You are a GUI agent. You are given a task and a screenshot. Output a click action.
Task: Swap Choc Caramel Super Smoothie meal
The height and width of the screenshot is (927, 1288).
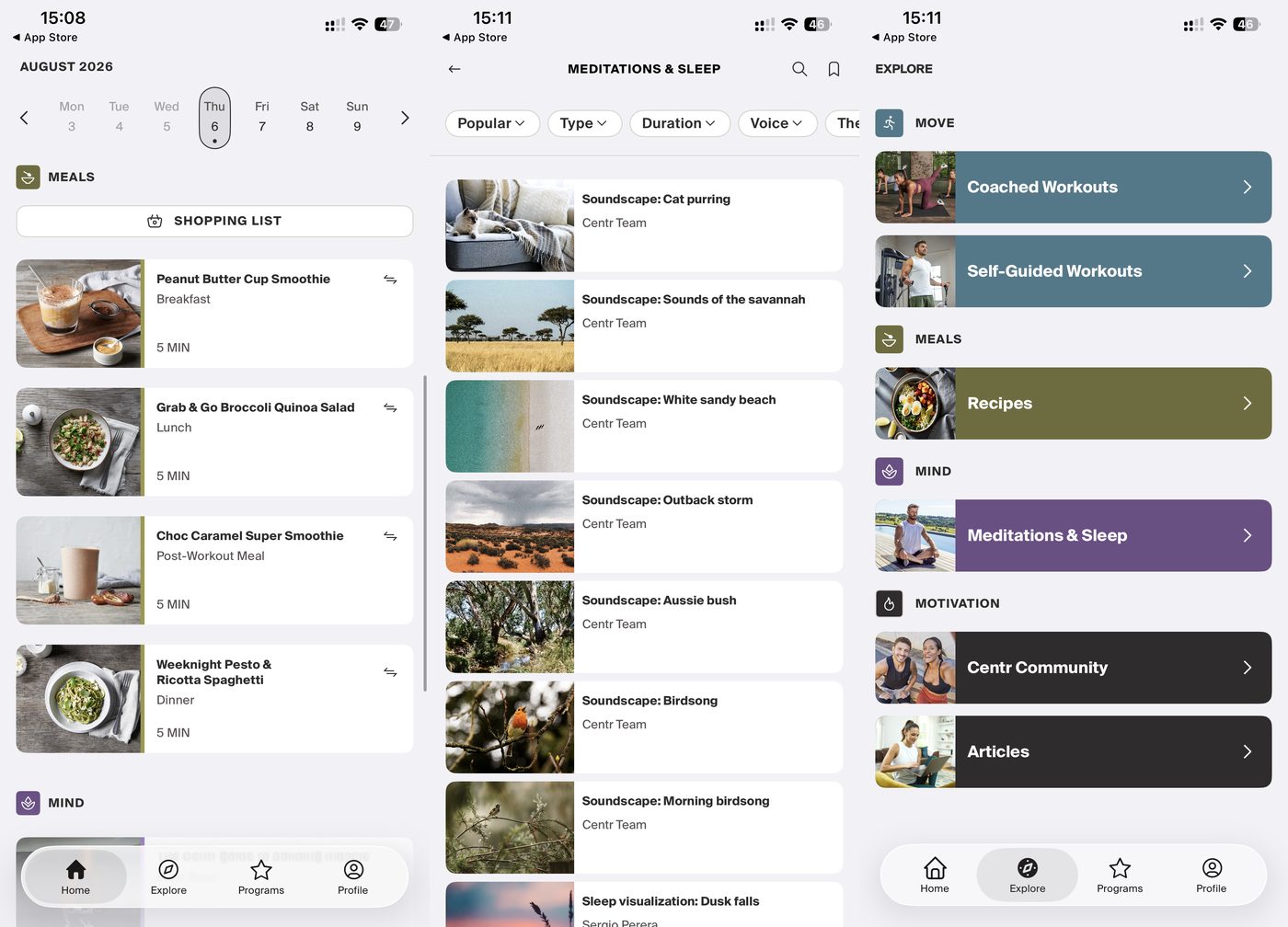point(390,536)
